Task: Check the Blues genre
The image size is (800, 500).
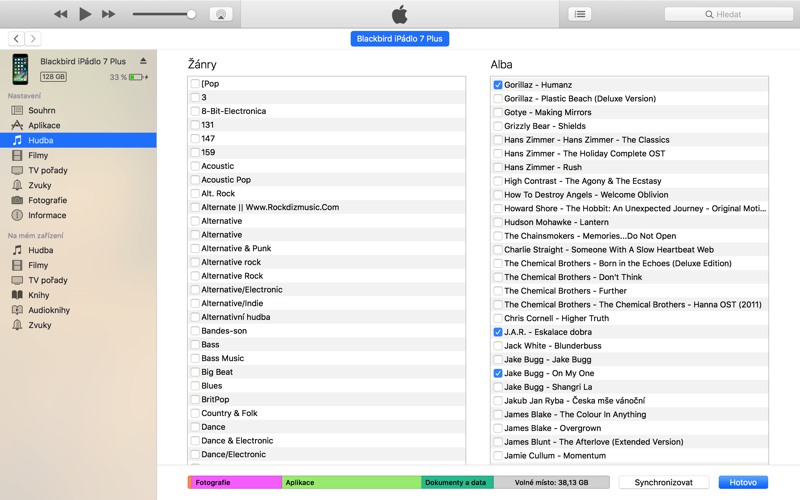Action: [195, 386]
